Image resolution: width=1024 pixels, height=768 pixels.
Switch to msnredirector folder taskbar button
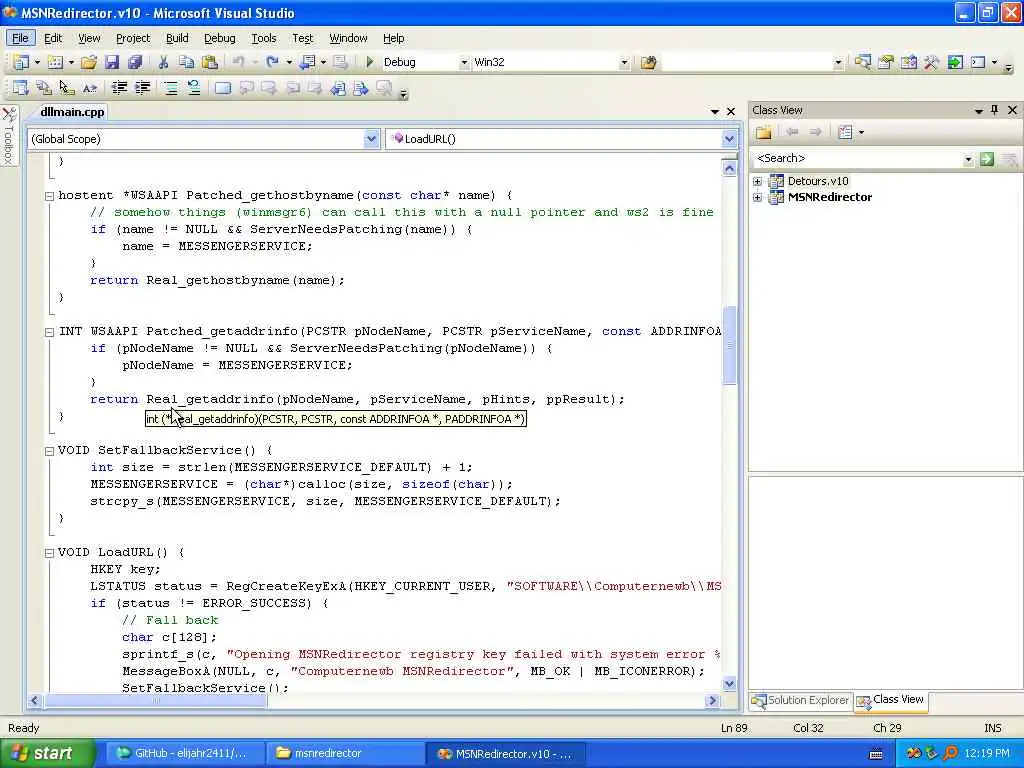pyautogui.click(x=345, y=754)
